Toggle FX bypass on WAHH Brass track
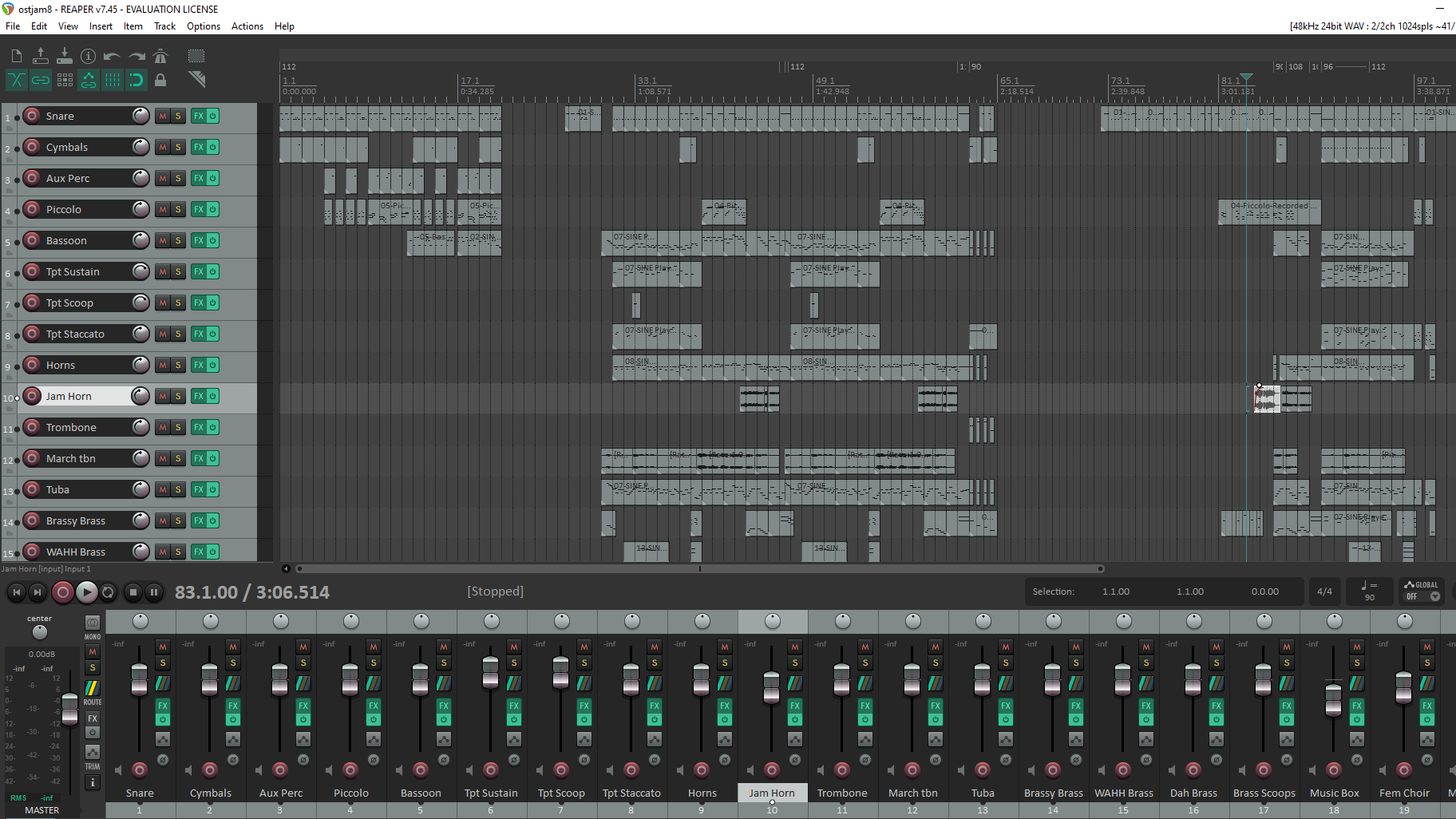Viewport: 1456px width, 819px height. point(213,552)
